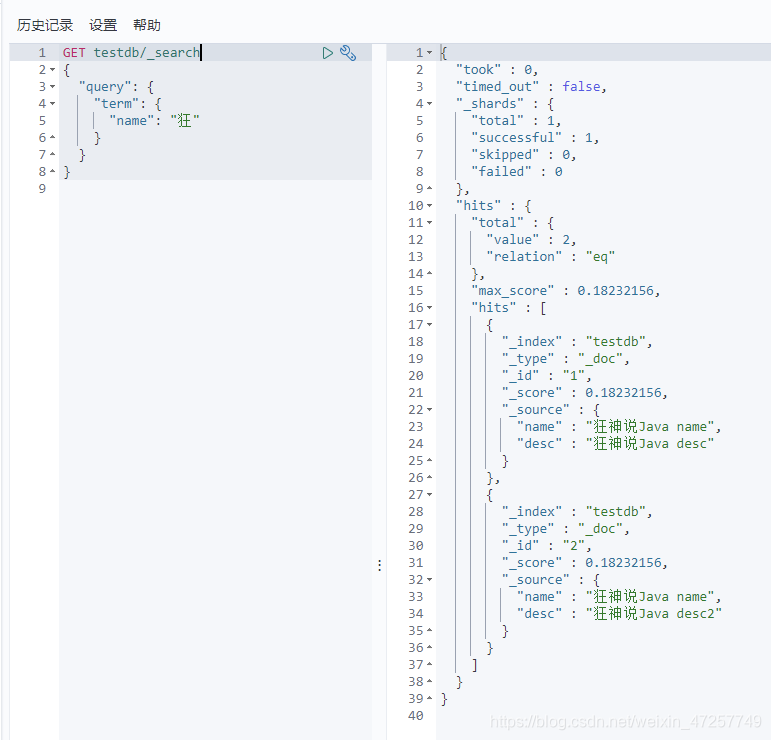Click "_type" : "_doc" on line 29
The width and height of the screenshot is (771, 740).
565,529
